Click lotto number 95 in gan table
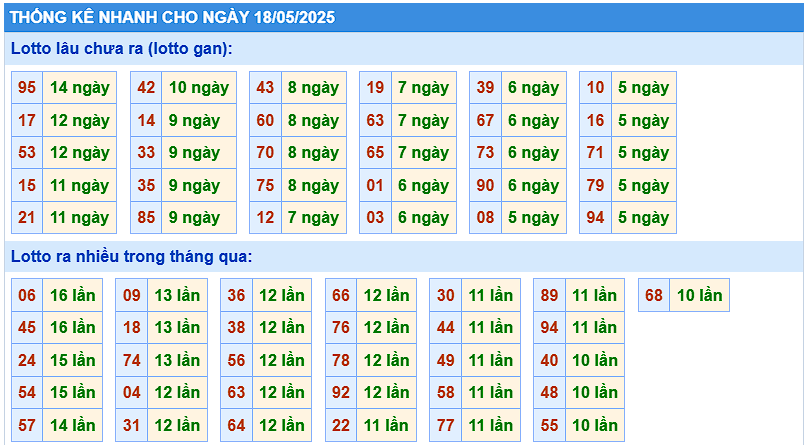The height and width of the screenshot is (445, 811). 27,87
